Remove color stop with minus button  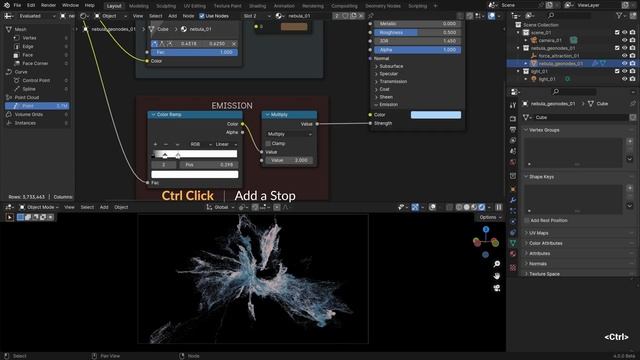(x=166, y=144)
